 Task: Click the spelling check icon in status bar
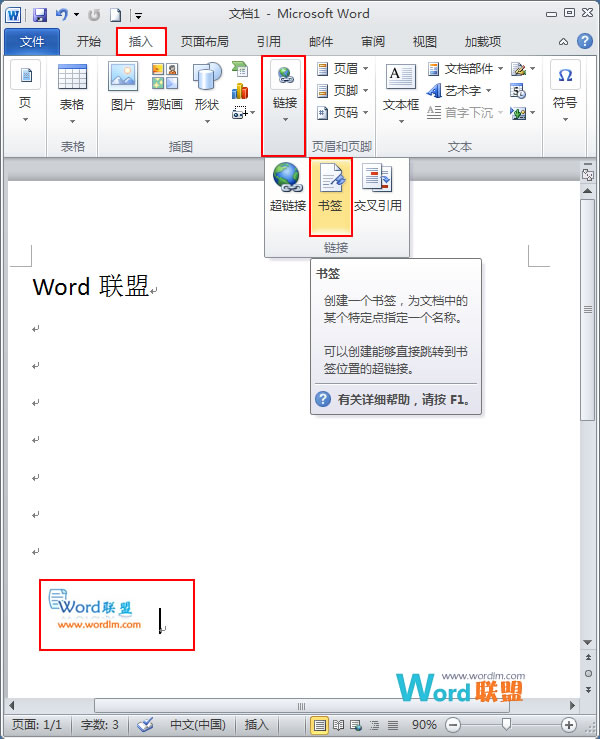click(145, 725)
